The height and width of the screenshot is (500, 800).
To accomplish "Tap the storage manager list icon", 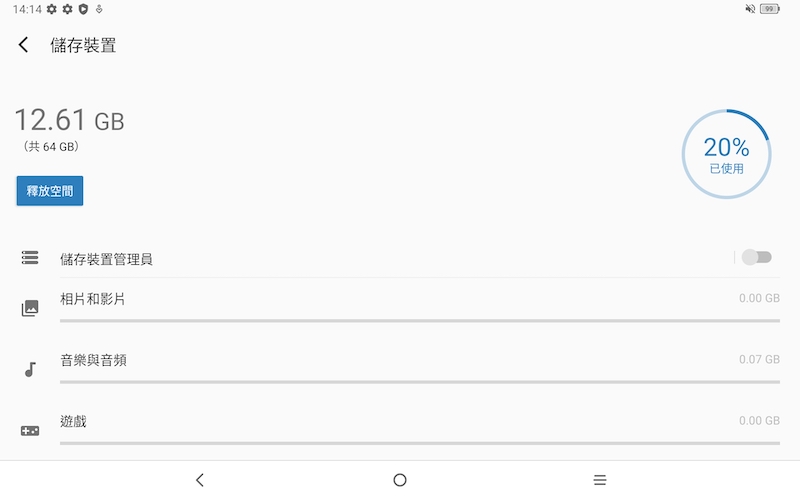I will tap(30, 258).
